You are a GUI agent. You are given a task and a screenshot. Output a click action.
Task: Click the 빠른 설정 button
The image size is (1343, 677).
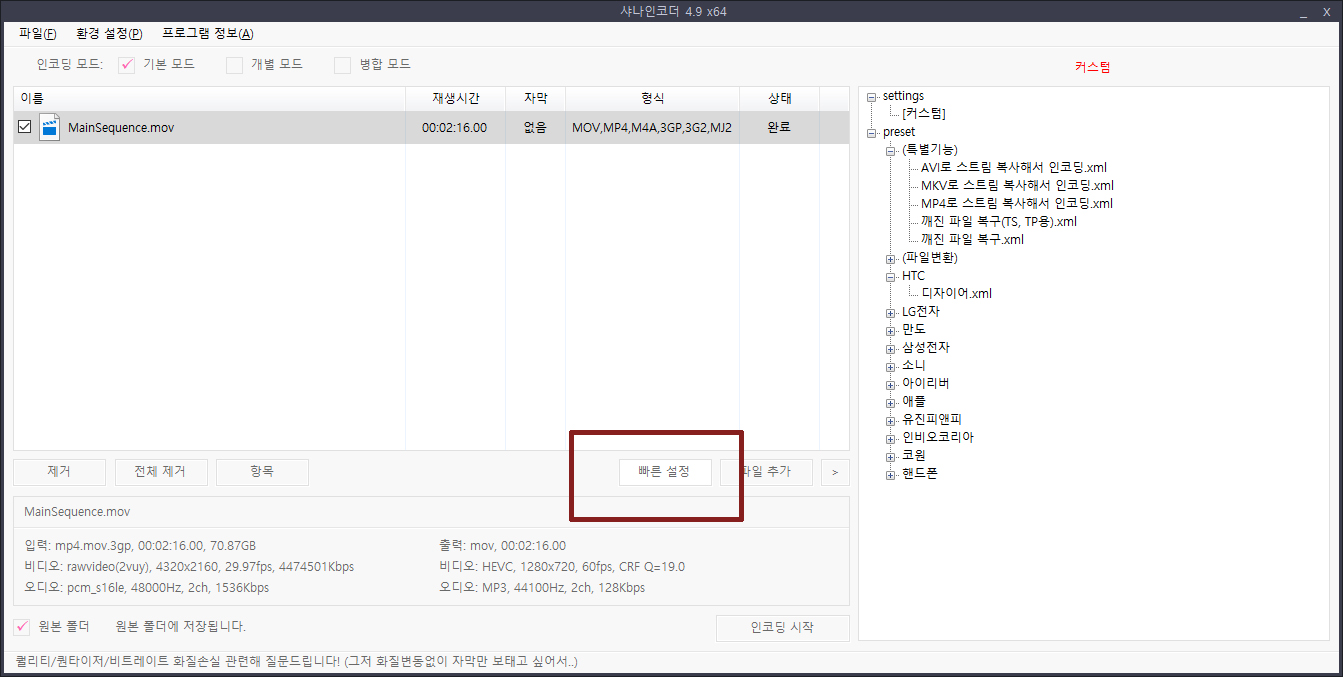665,472
